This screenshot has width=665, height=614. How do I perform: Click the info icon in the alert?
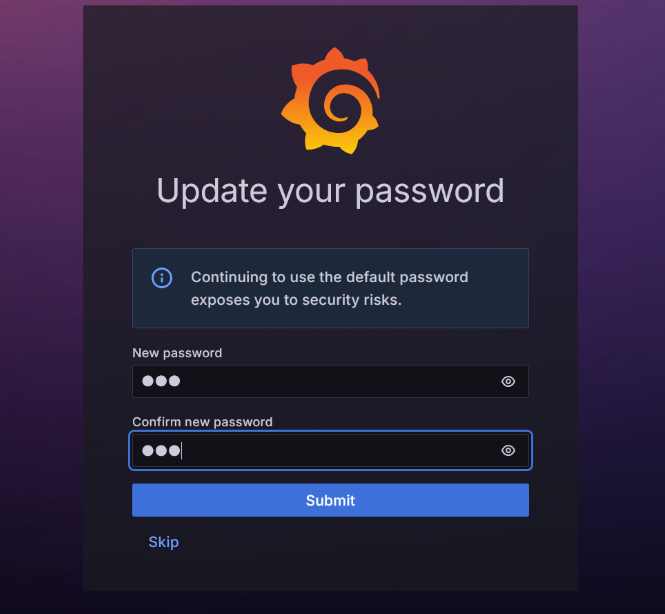[162, 278]
